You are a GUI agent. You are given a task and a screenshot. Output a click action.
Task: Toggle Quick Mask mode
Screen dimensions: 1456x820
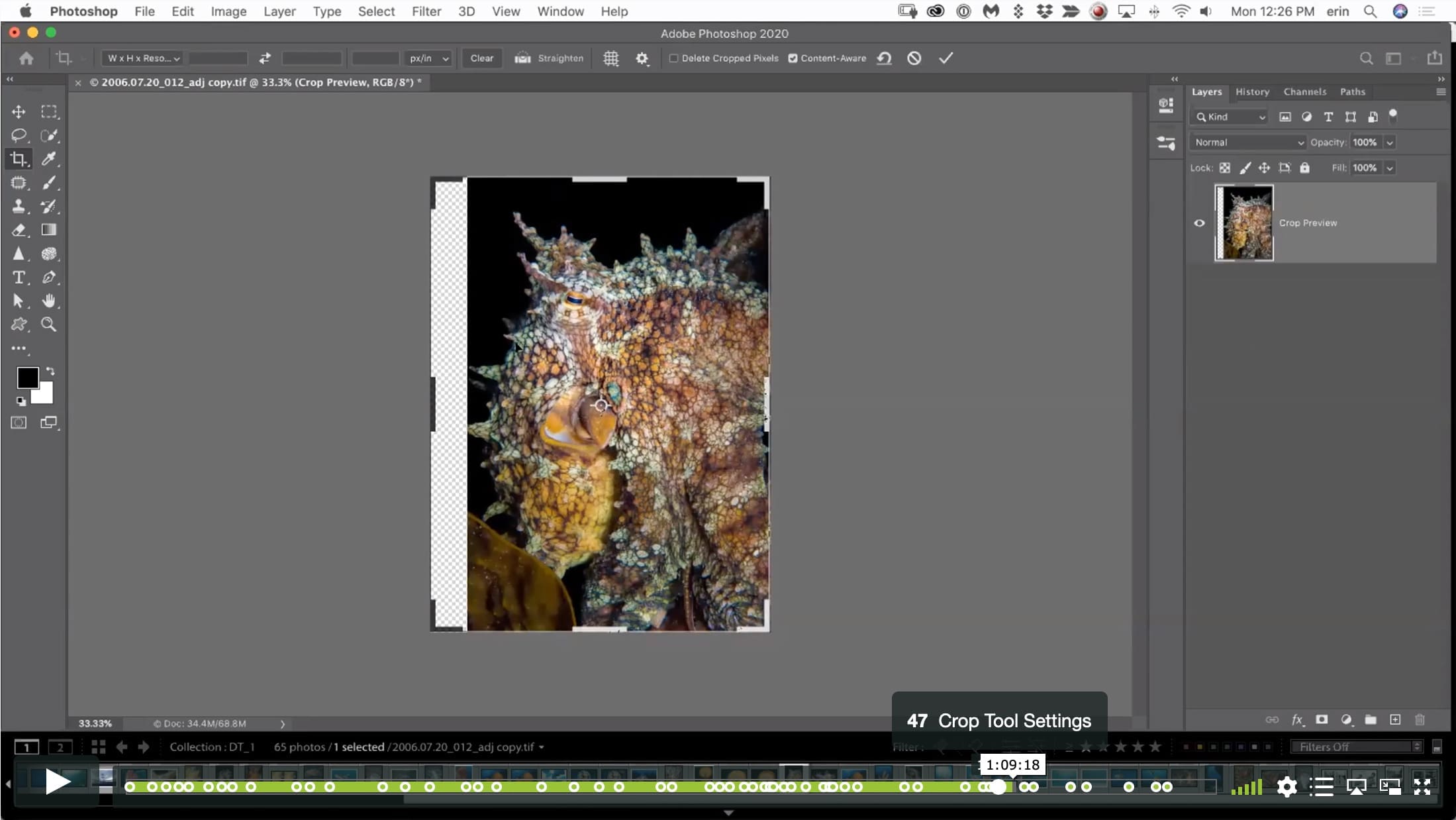tap(19, 423)
